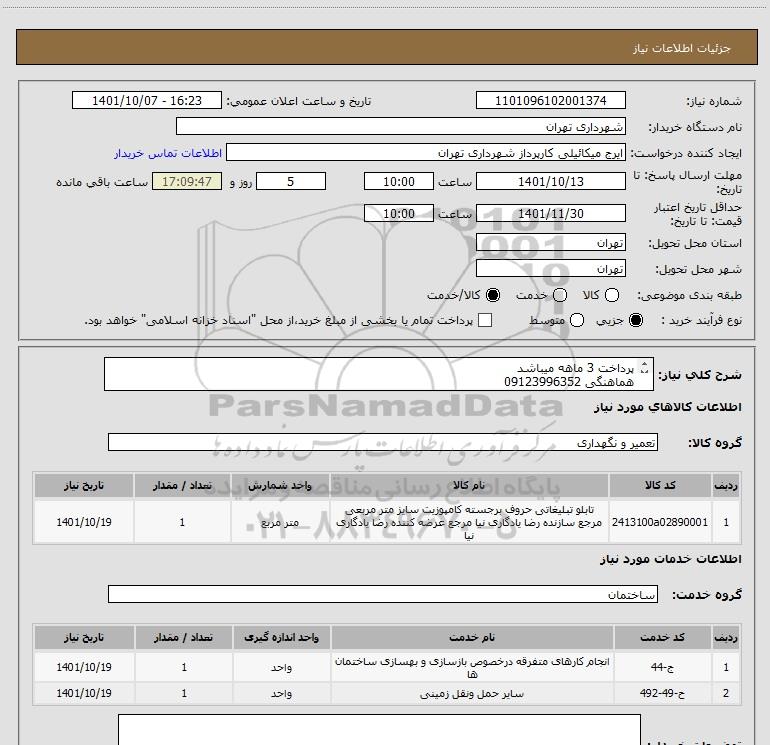
Task: Click the delivery city field
Action: coord(550,269)
